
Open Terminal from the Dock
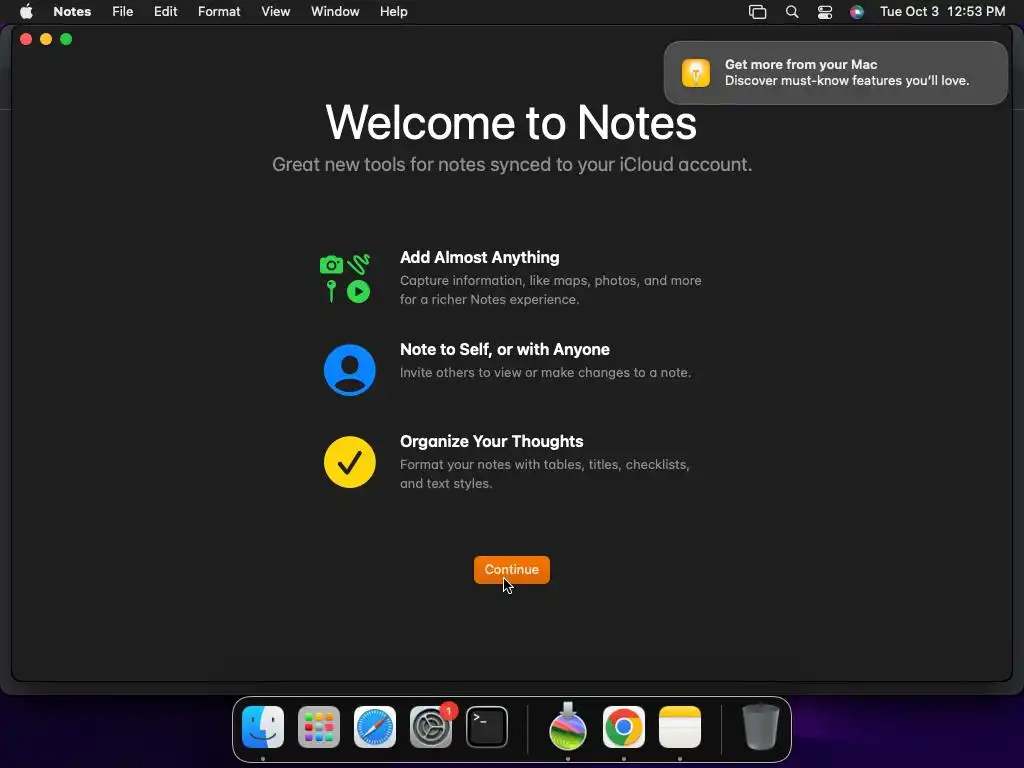(x=487, y=727)
